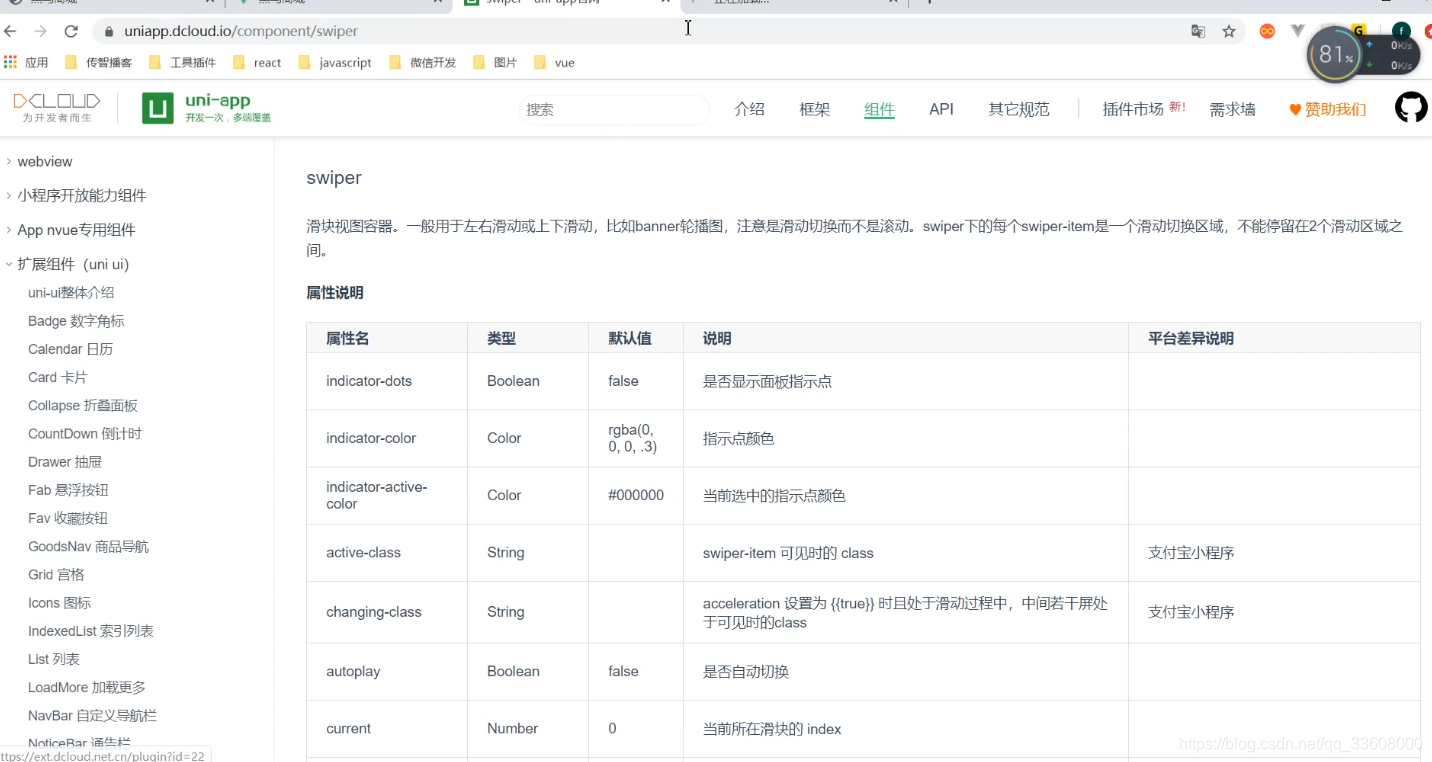Open the Calendar 日历 sidebar entry
Viewport: 1432px width, 762px height.
coord(70,348)
